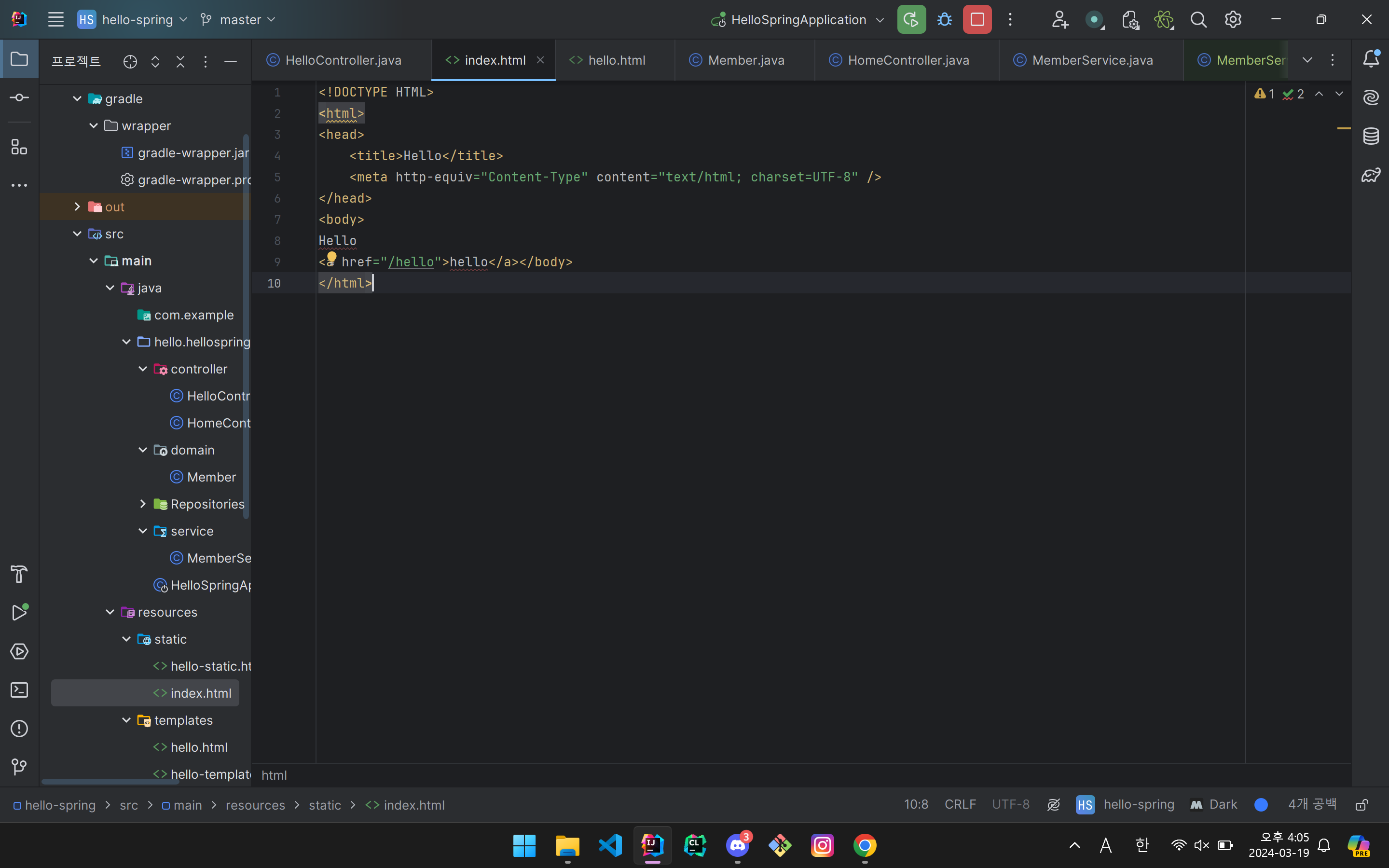Open the Terminal tool window icon
This screenshot has width=1389, height=868.
pos(19,689)
